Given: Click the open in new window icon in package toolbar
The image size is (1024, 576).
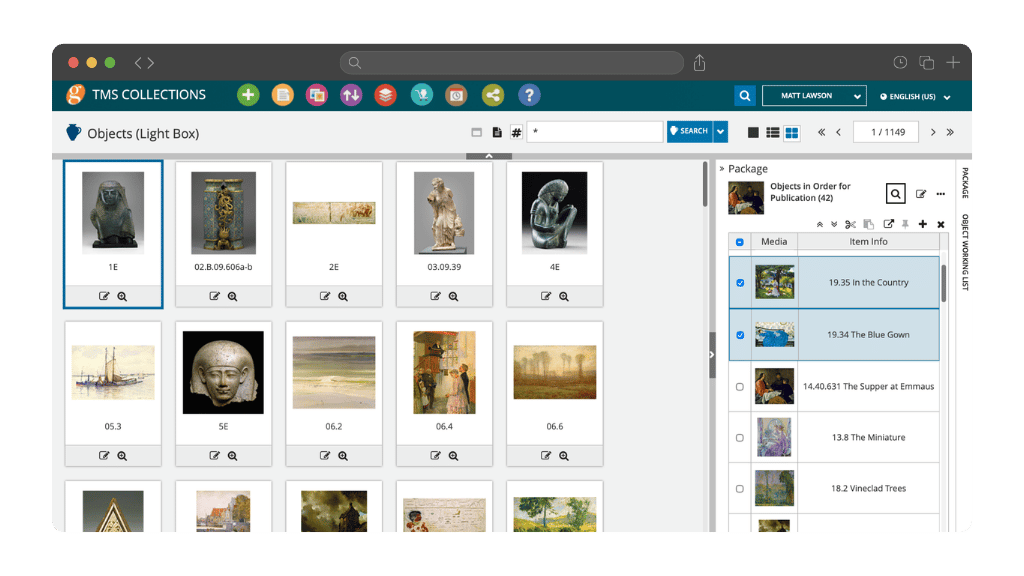Looking at the screenshot, I should pyautogui.click(x=888, y=224).
